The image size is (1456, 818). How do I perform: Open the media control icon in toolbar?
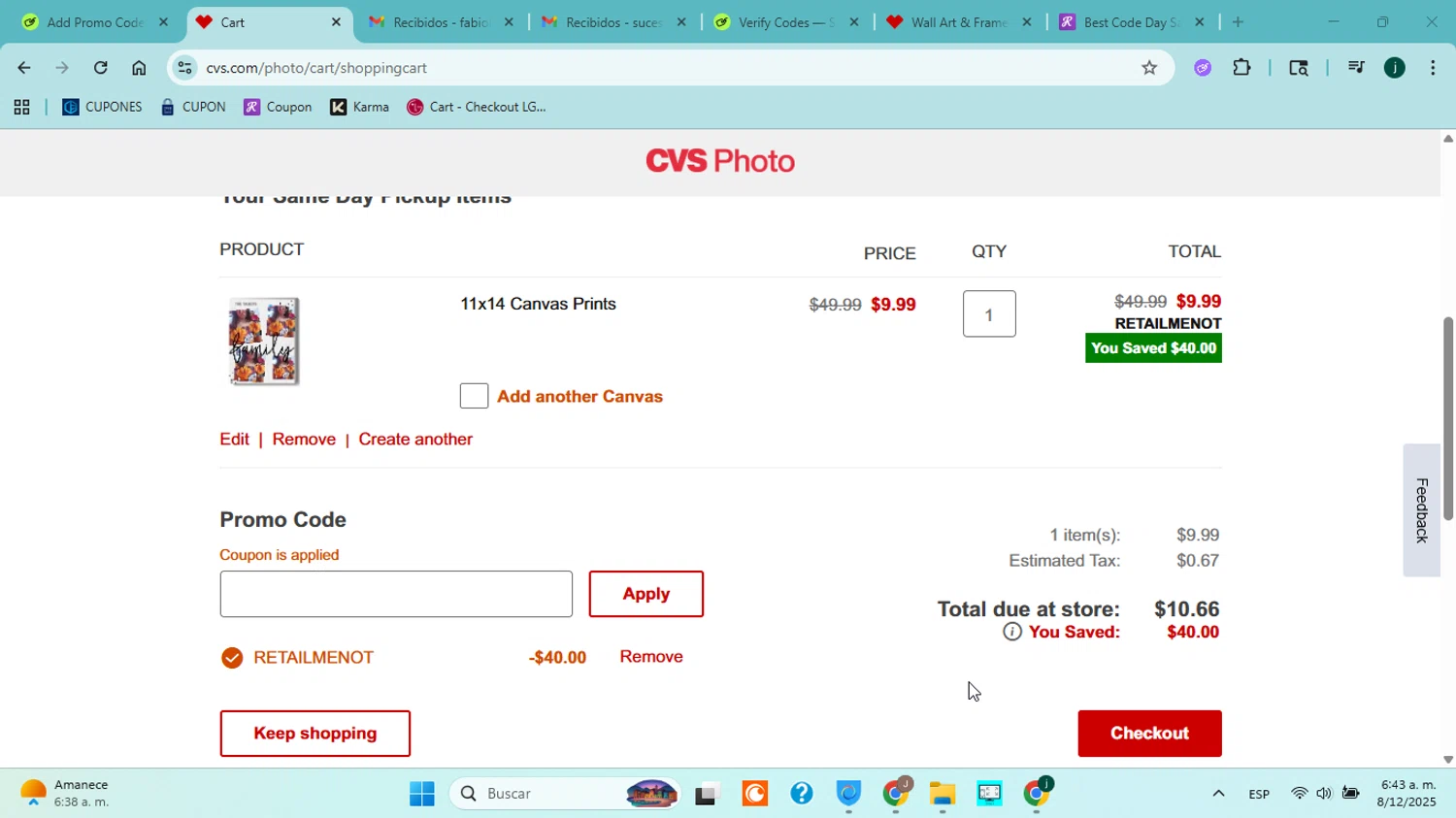coord(1356,68)
